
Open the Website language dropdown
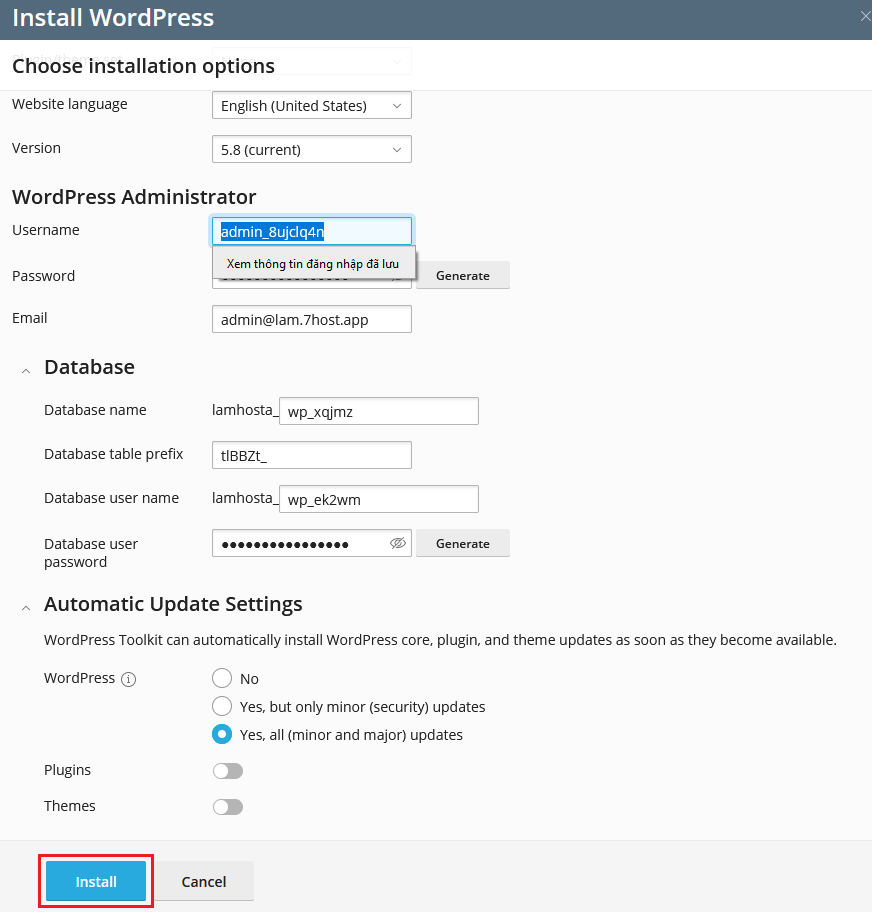click(312, 105)
